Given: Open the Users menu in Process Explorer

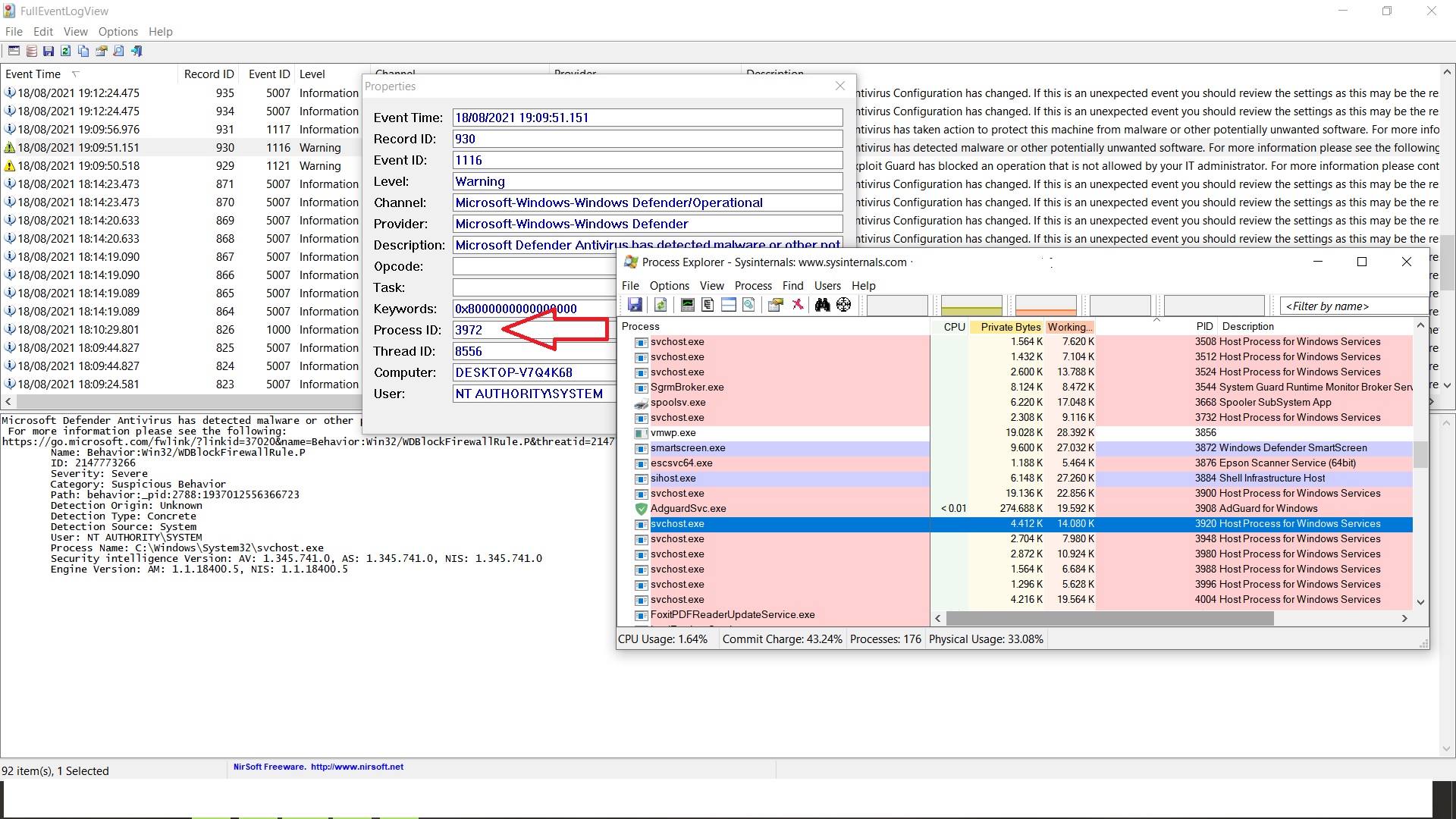Looking at the screenshot, I should (x=827, y=286).
